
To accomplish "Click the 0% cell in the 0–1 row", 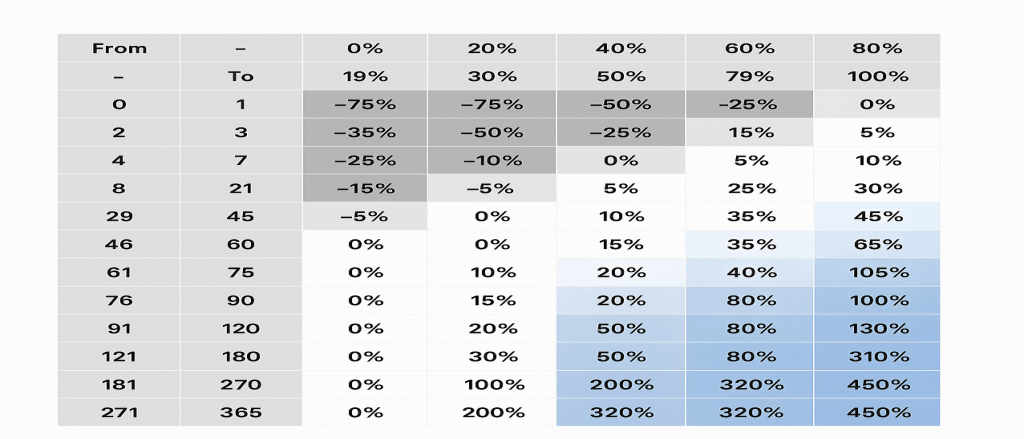I will tap(877, 104).
